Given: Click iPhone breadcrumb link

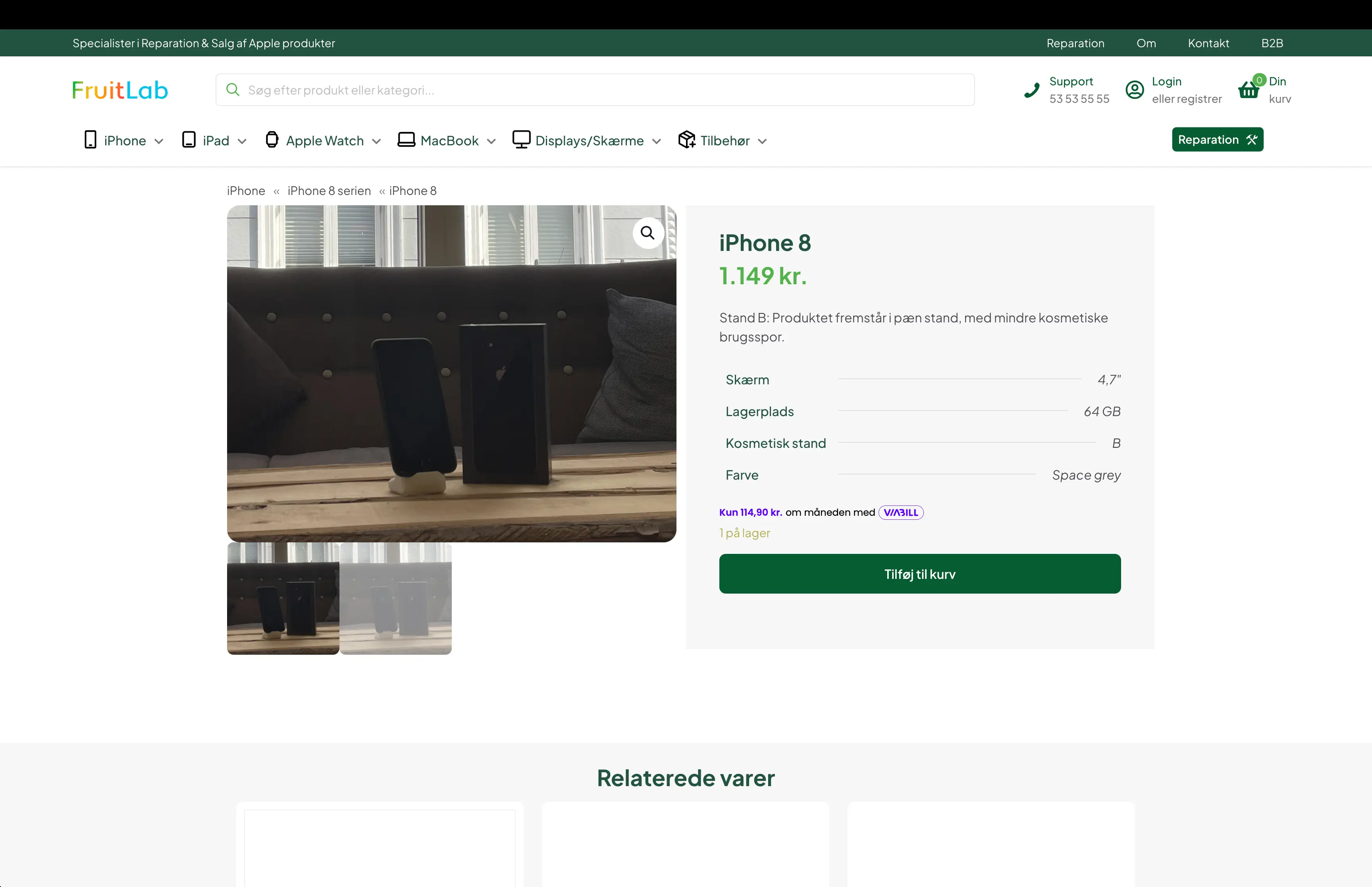Looking at the screenshot, I should click(x=246, y=191).
